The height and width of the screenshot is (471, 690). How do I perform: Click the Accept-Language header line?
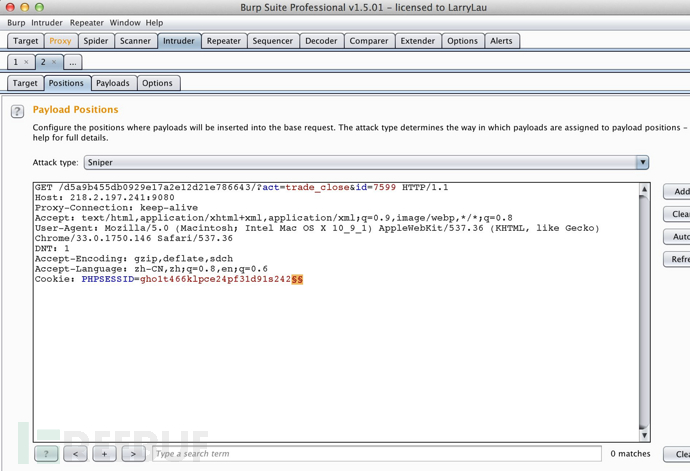click(x=151, y=269)
